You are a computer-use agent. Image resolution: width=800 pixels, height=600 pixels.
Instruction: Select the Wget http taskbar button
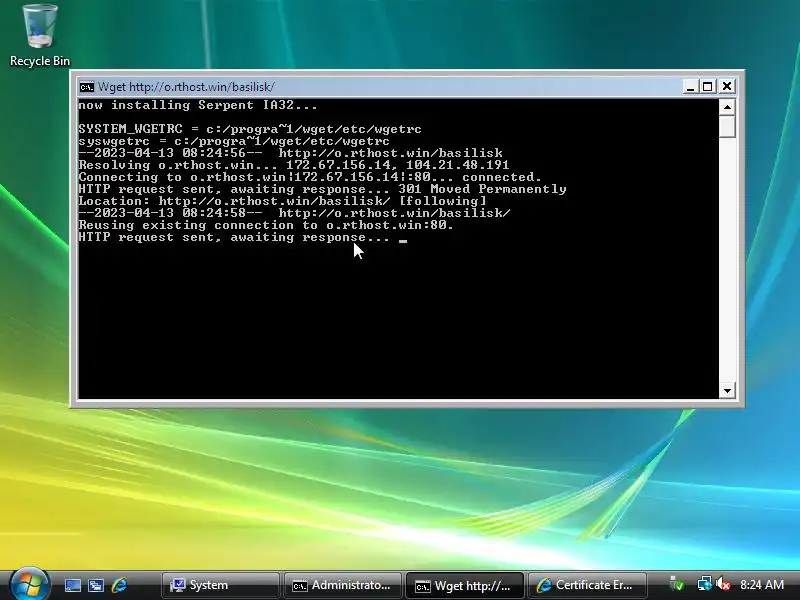464,585
